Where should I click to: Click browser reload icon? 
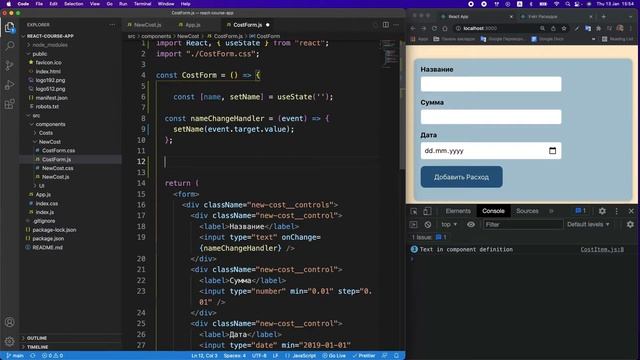pyautogui.click(x=434, y=28)
